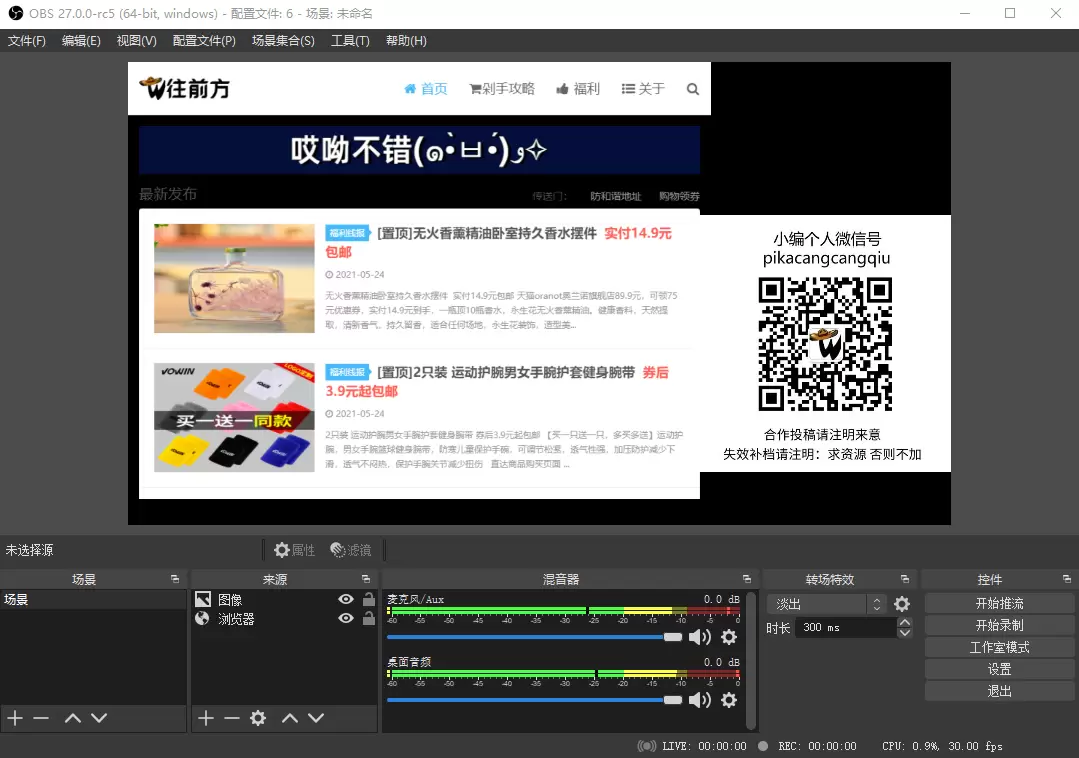This screenshot has height=758, width=1079.
Task: Select the 图像 source row
Action: click(x=284, y=599)
